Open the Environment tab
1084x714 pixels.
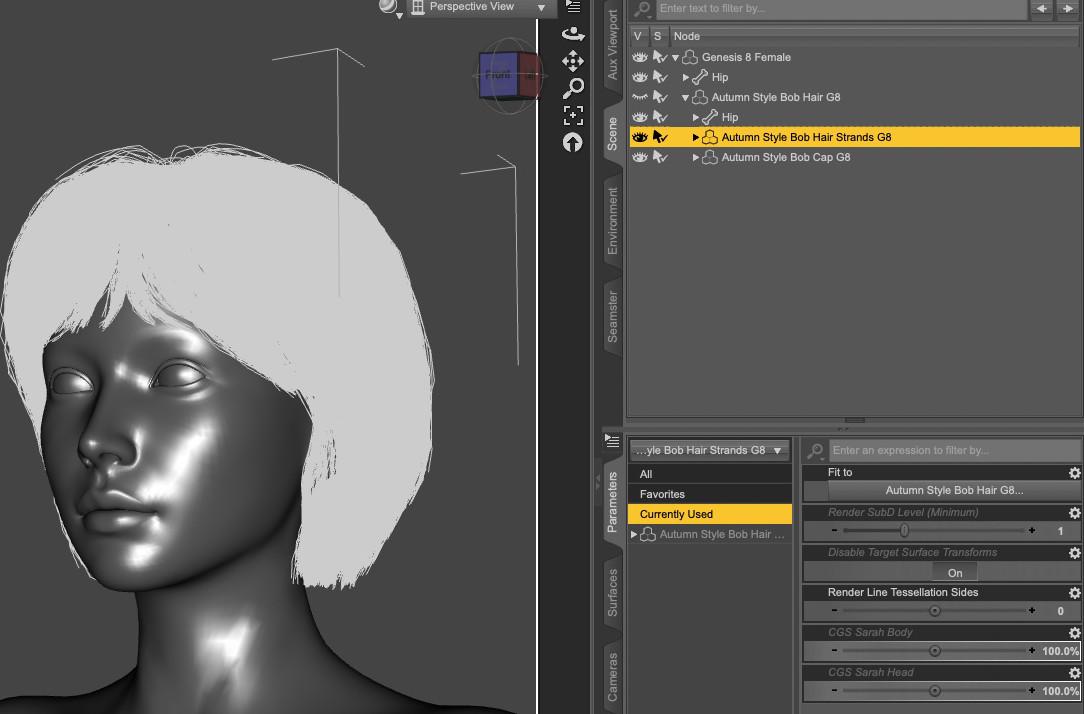613,221
